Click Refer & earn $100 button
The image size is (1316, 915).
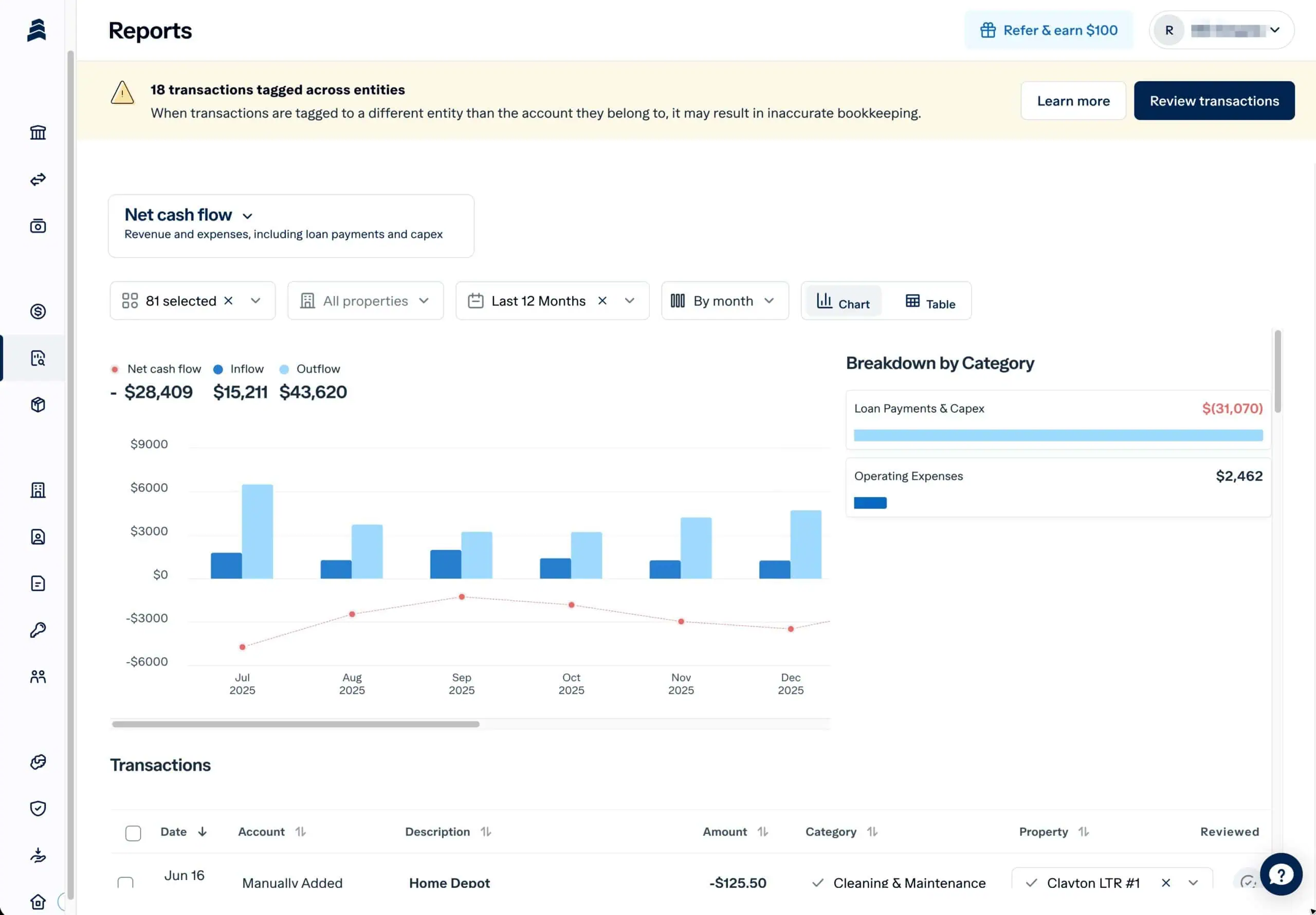click(1049, 30)
